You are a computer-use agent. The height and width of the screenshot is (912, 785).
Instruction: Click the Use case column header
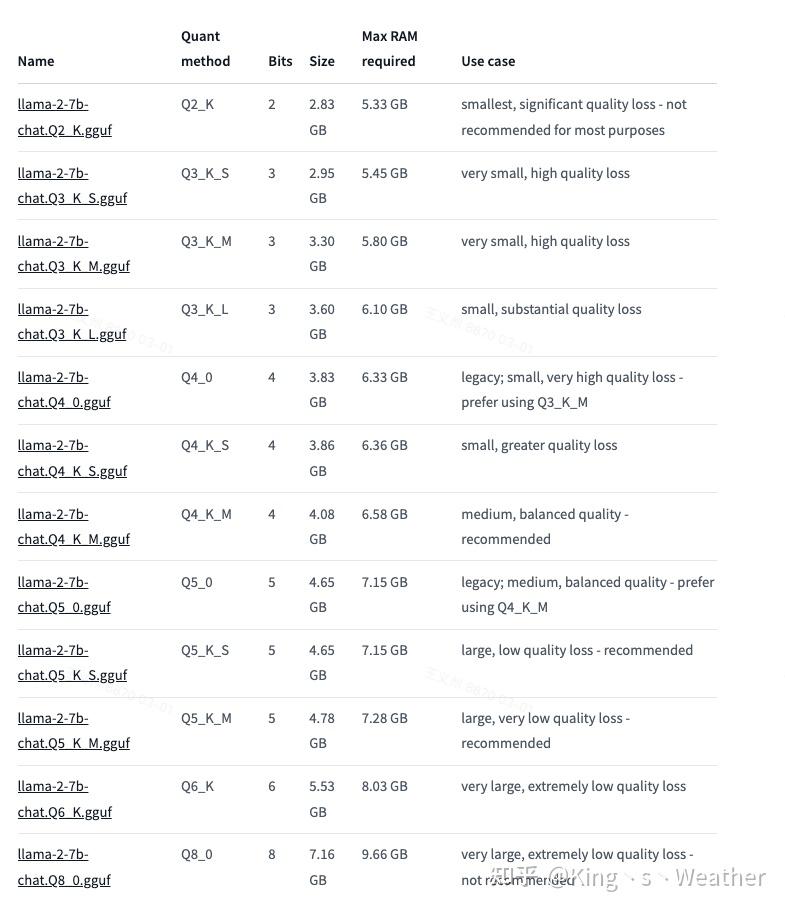tap(488, 61)
